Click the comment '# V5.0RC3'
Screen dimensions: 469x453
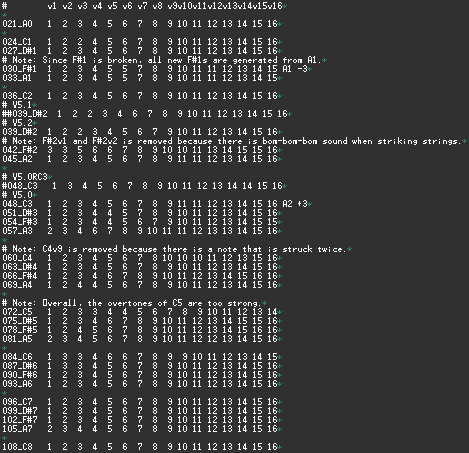pos(25,177)
